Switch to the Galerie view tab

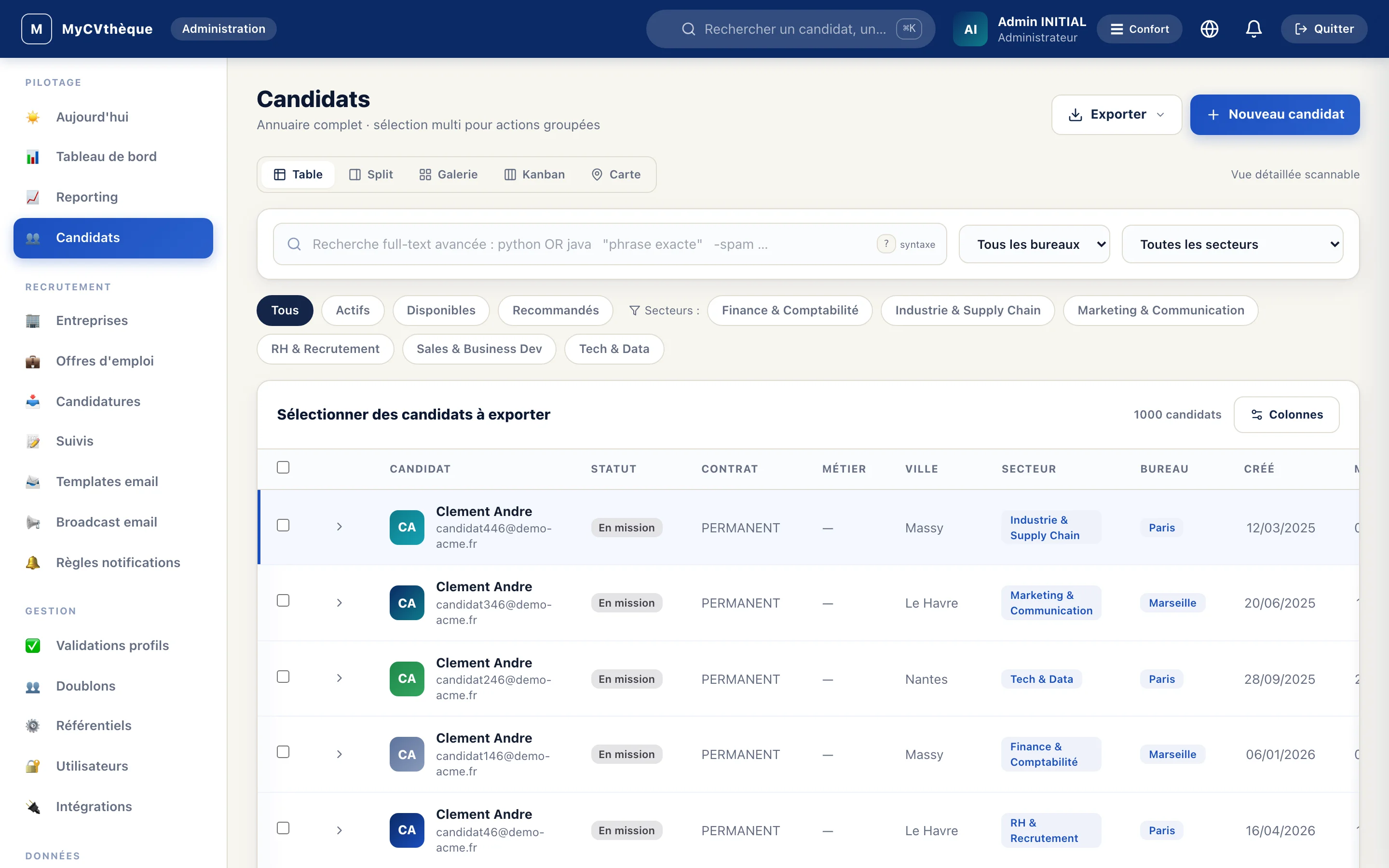coord(448,175)
